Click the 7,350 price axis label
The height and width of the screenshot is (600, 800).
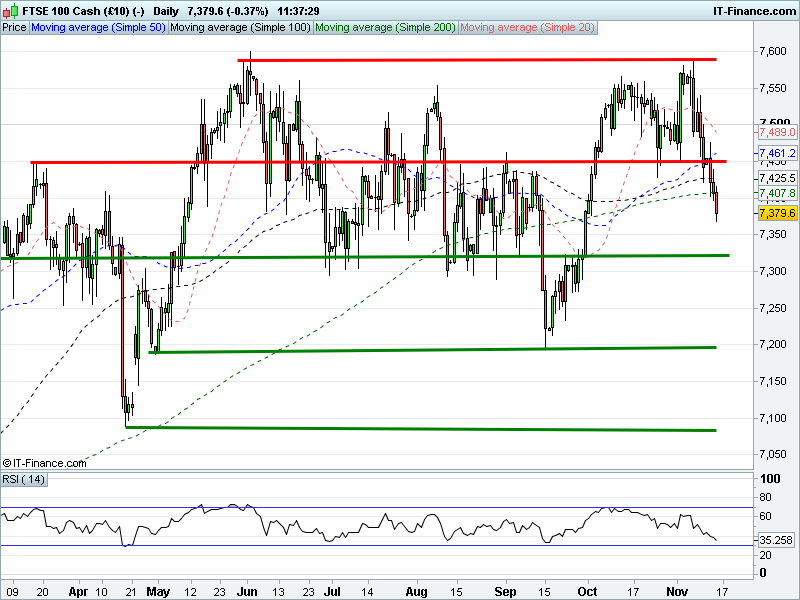tap(773, 234)
